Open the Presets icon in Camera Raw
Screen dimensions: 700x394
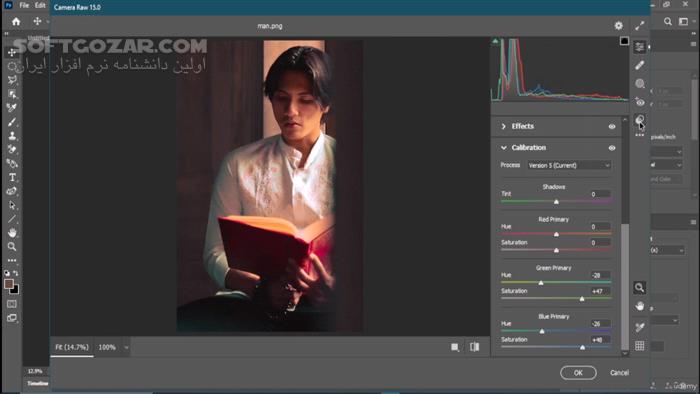(x=640, y=119)
